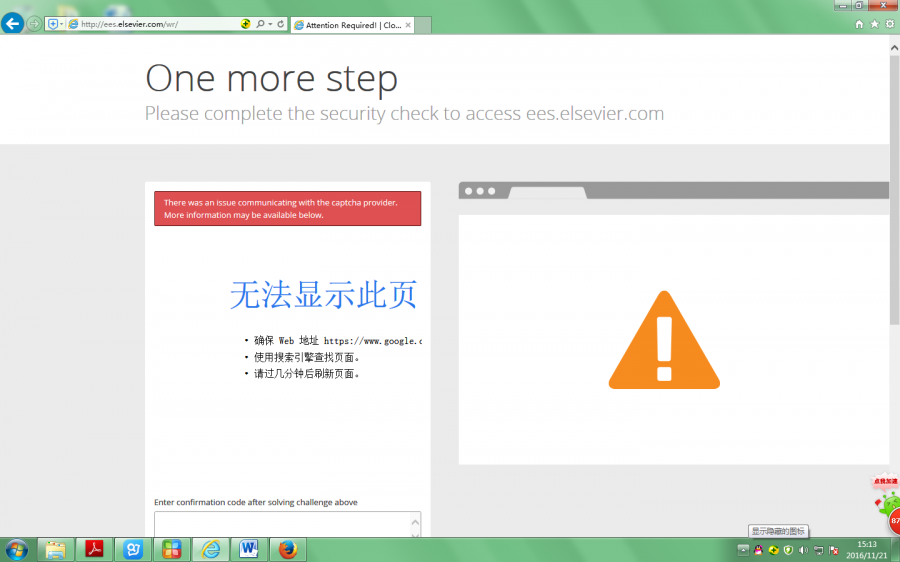This screenshot has height=562, width=900.
Task: Click the Refresh icon in address bar
Action: tap(281, 24)
